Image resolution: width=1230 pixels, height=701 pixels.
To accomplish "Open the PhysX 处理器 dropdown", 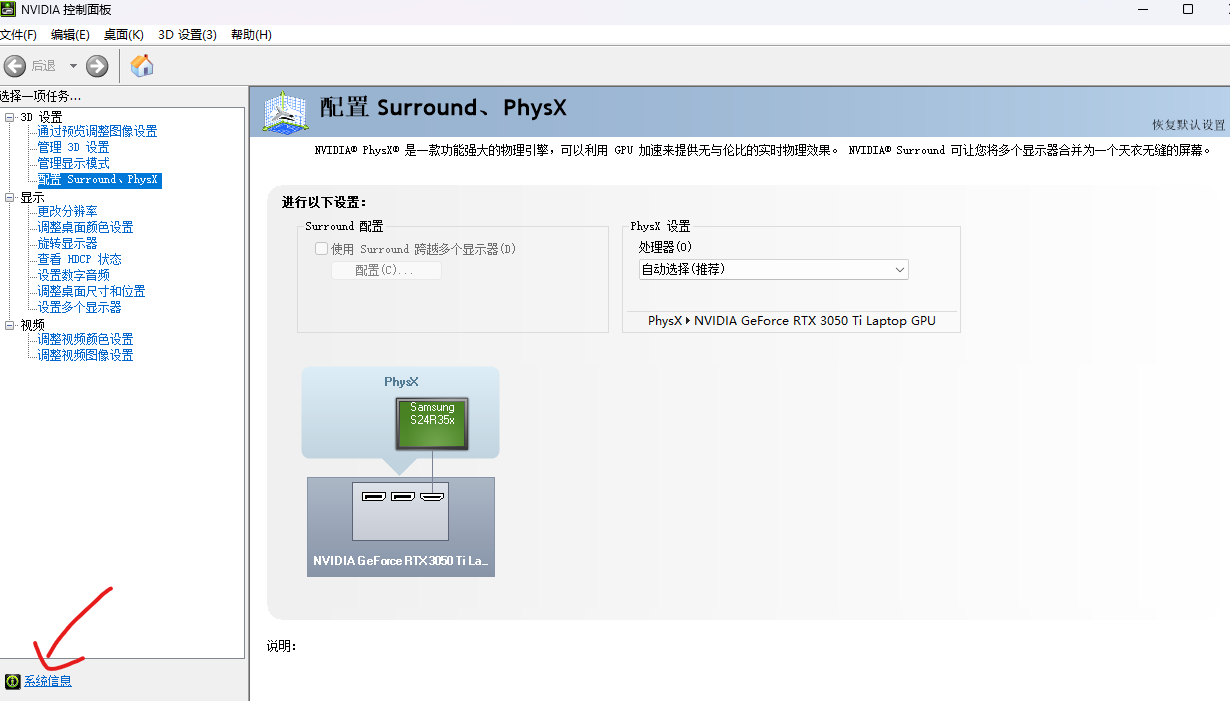I will 774,269.
